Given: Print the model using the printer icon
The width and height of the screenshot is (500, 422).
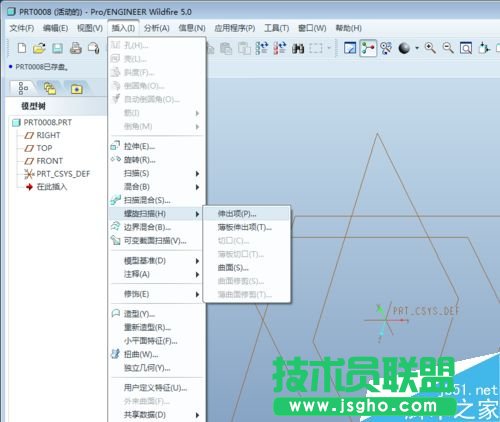Looking at the screenshot, I should [x=76, y=48].
